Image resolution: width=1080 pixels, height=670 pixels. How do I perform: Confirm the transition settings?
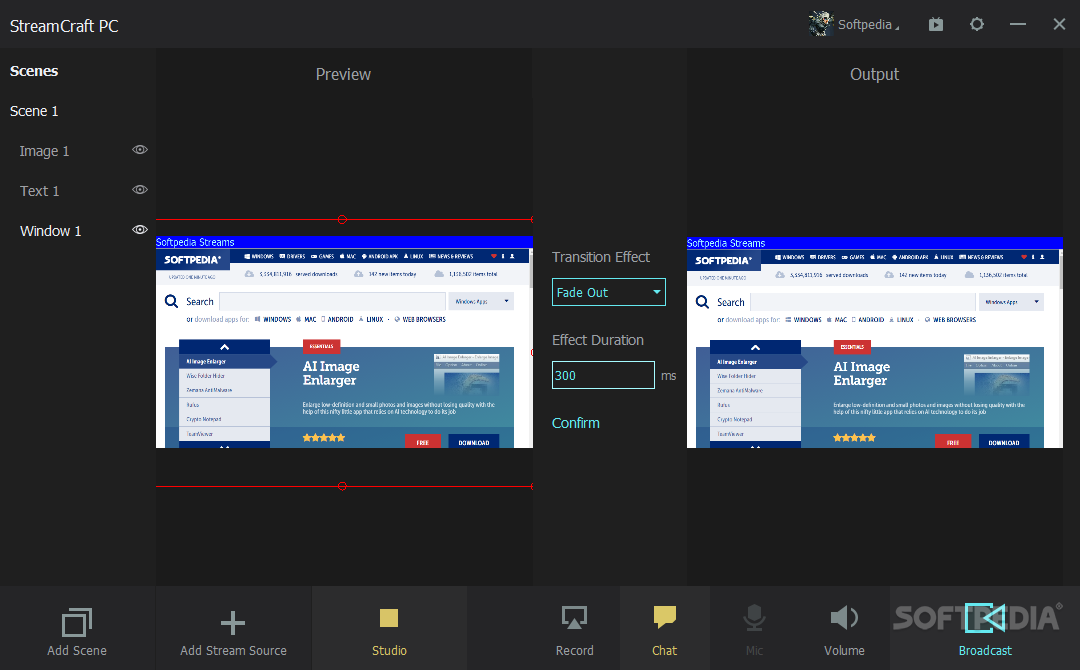click(576, 423)
